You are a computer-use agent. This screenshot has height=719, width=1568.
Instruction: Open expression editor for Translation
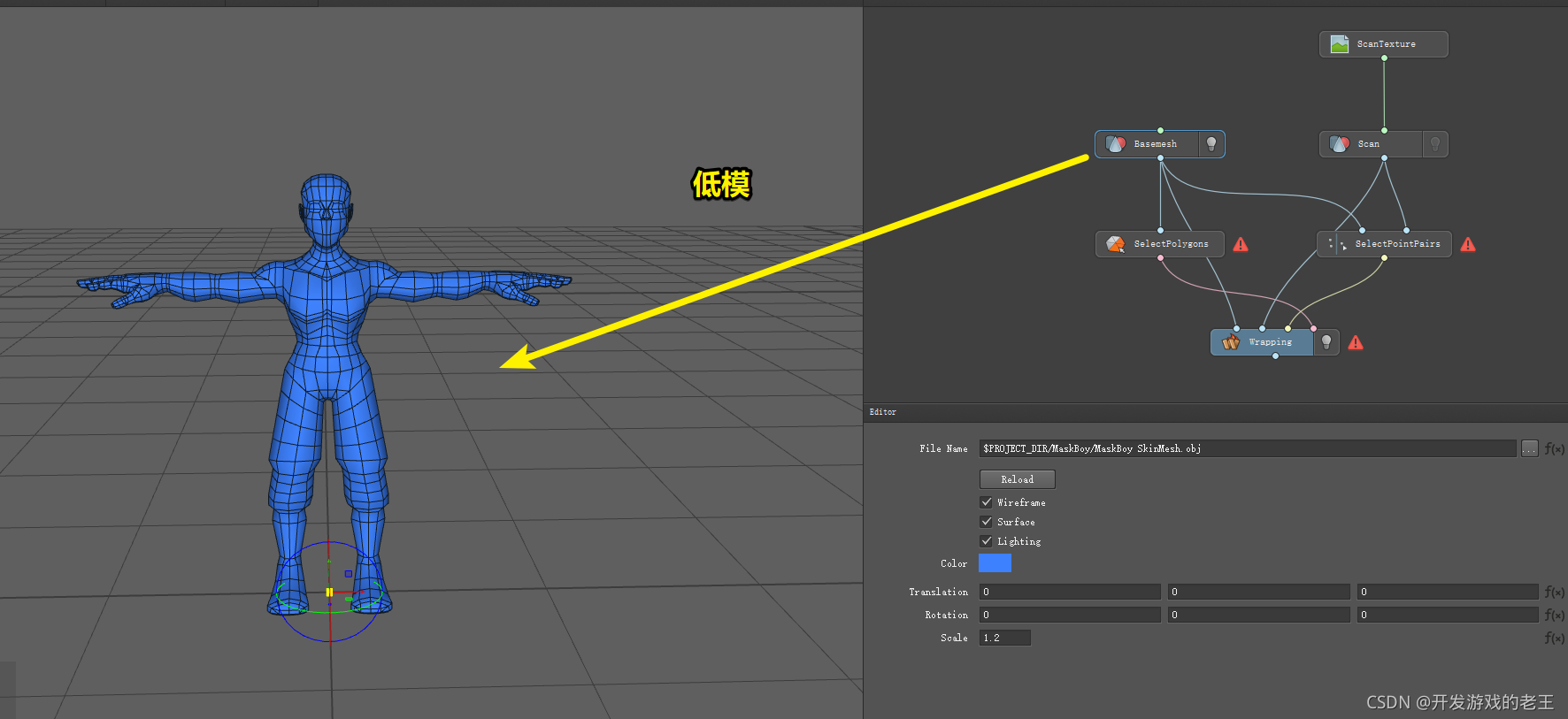1555,592
